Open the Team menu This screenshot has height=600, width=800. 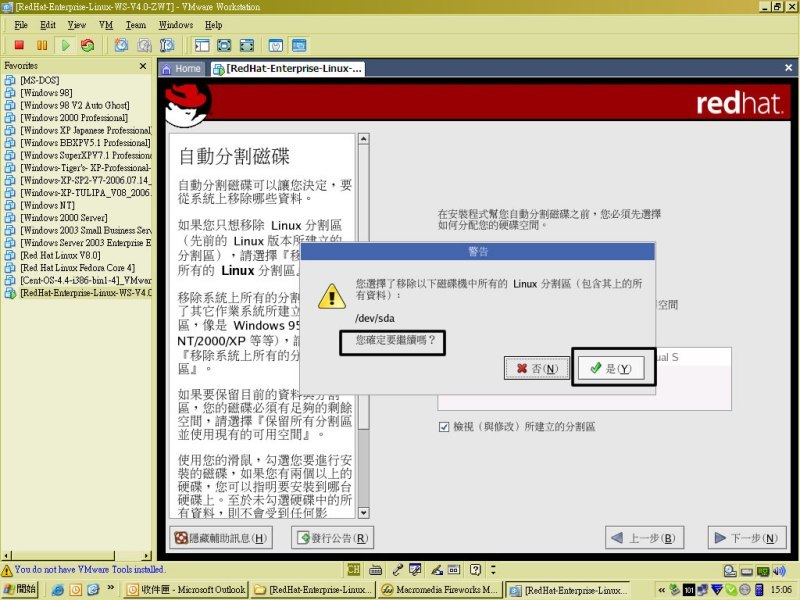click(136, 25)
